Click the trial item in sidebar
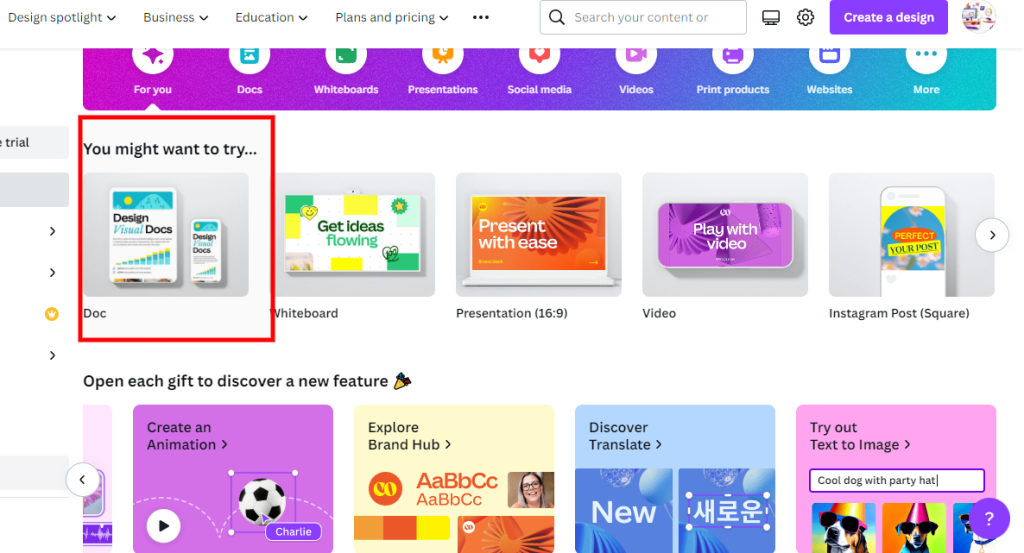Screen dimensions: 1024x553 [34, 142]
